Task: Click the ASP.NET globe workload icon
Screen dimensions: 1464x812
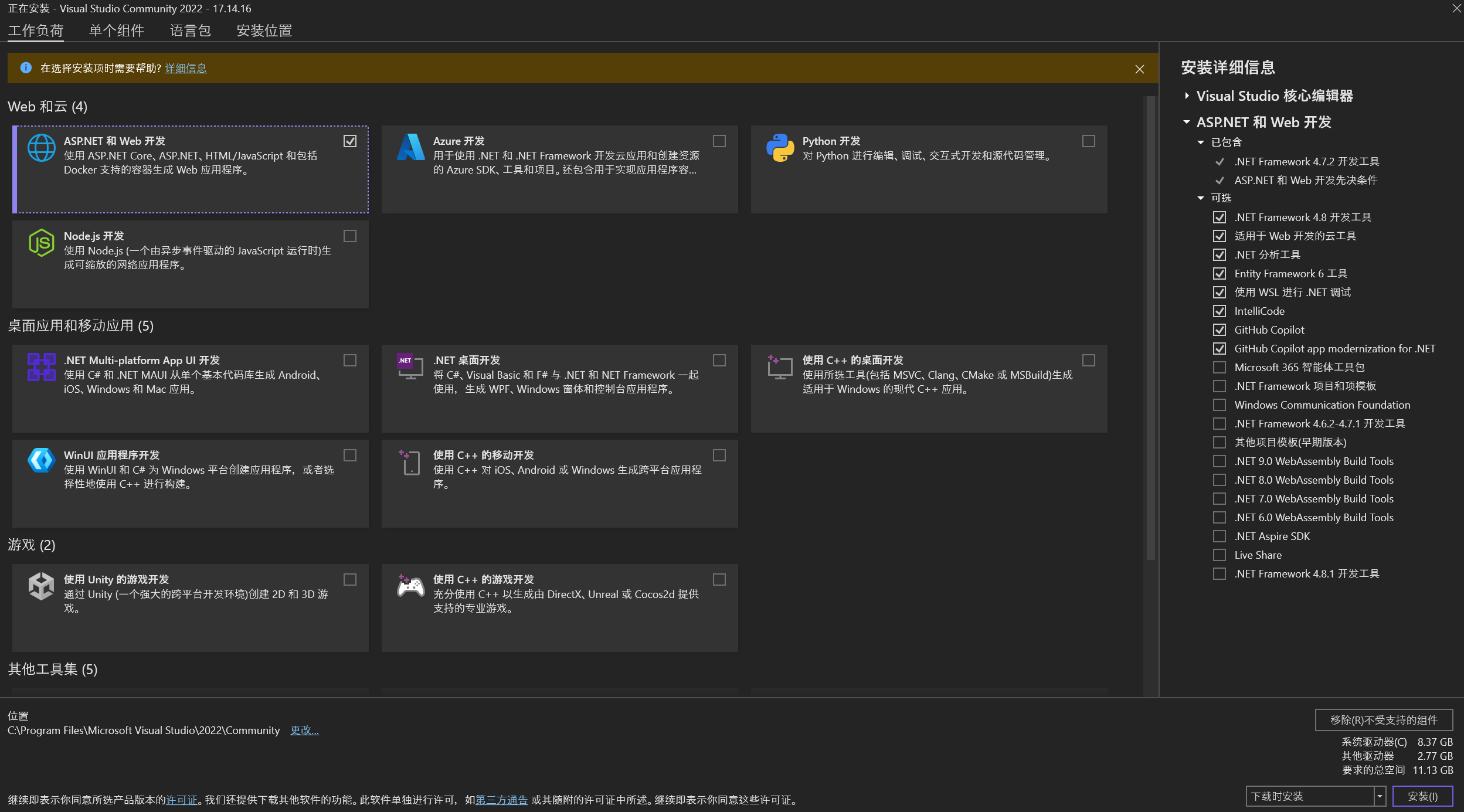Action: [x=41, y=148]
